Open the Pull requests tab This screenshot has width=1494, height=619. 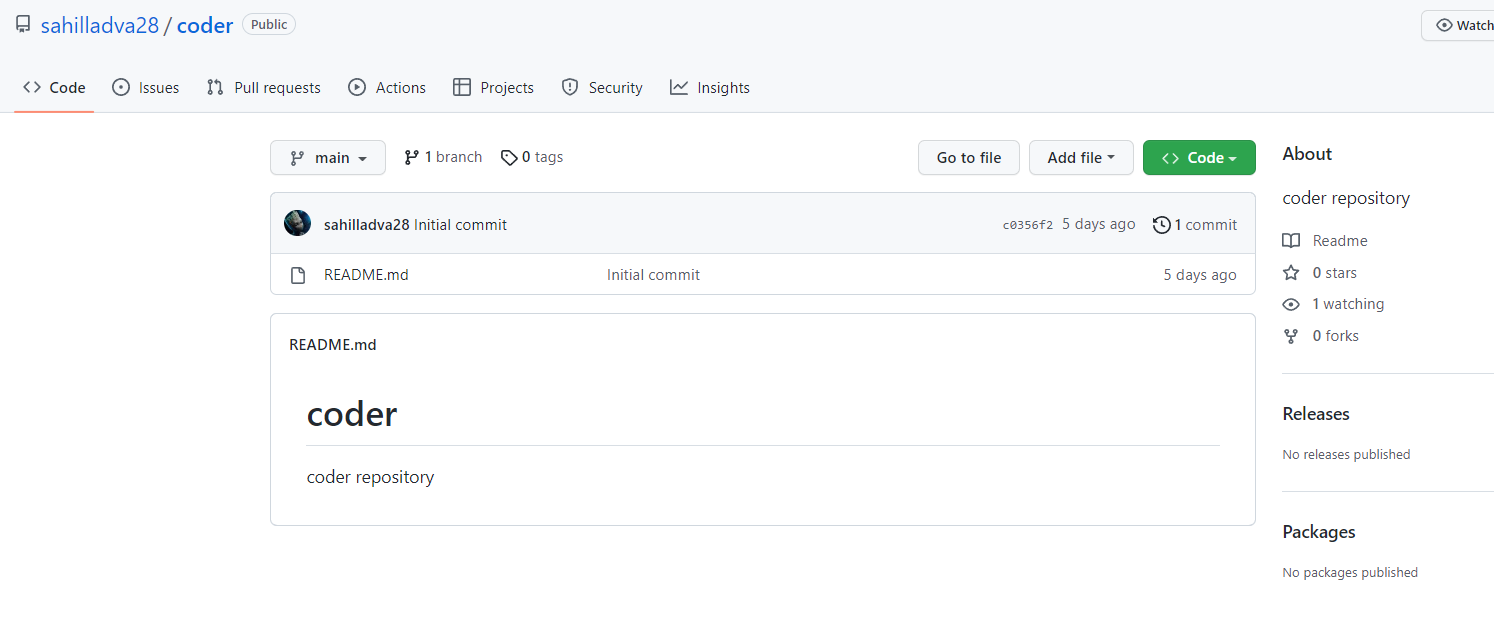coord(264,88)
